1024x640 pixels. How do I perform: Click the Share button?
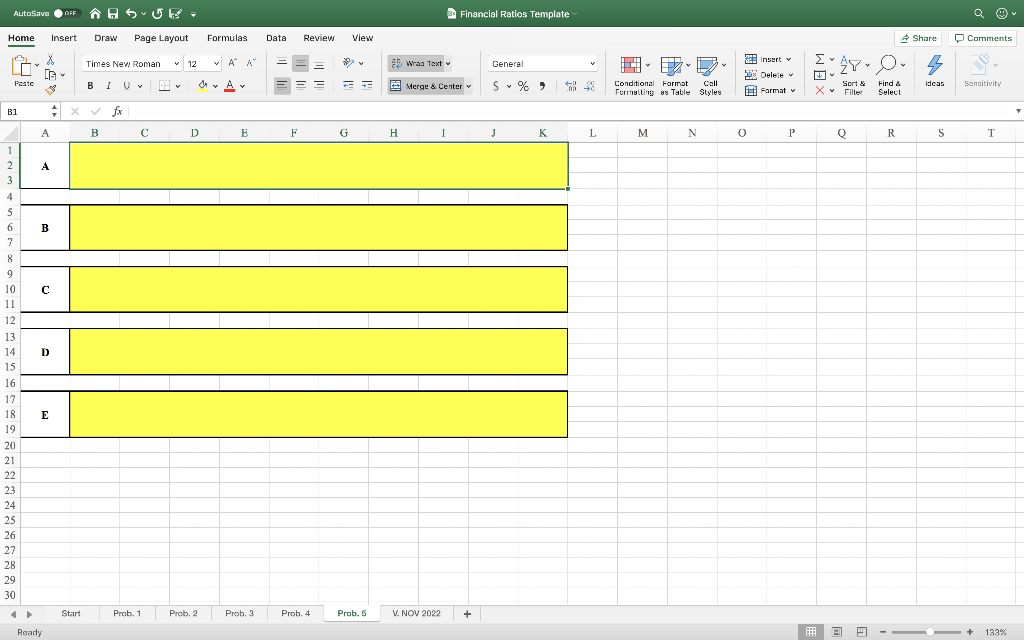(917, 37)
